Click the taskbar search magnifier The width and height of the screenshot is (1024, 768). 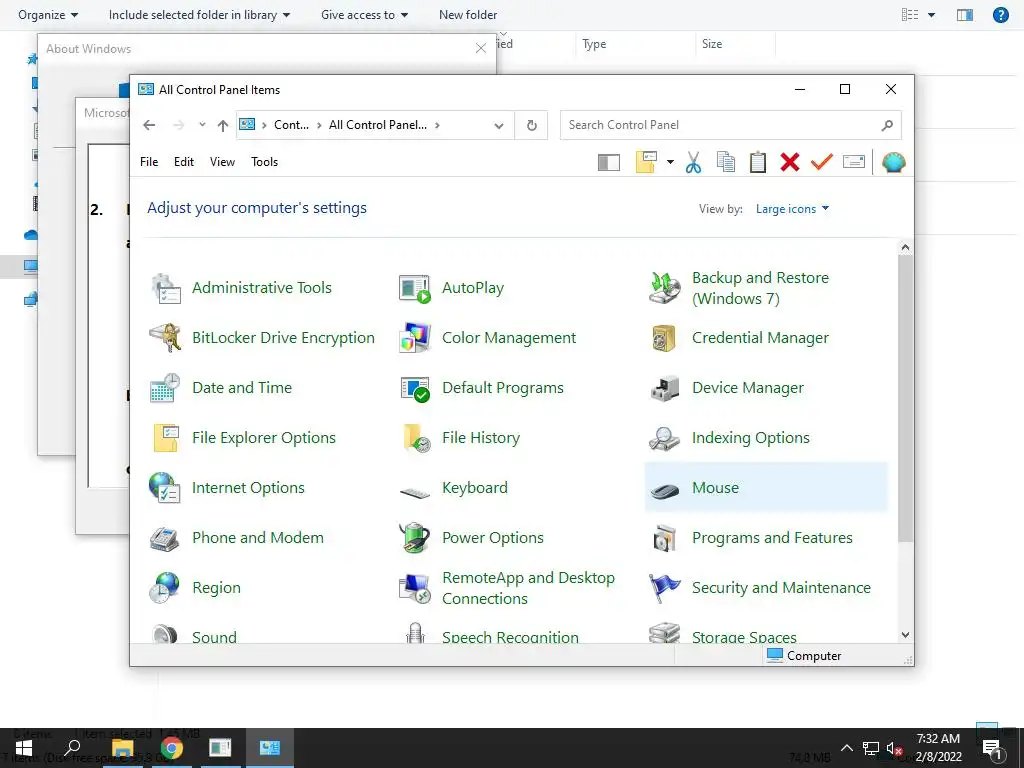click(72, 748)
